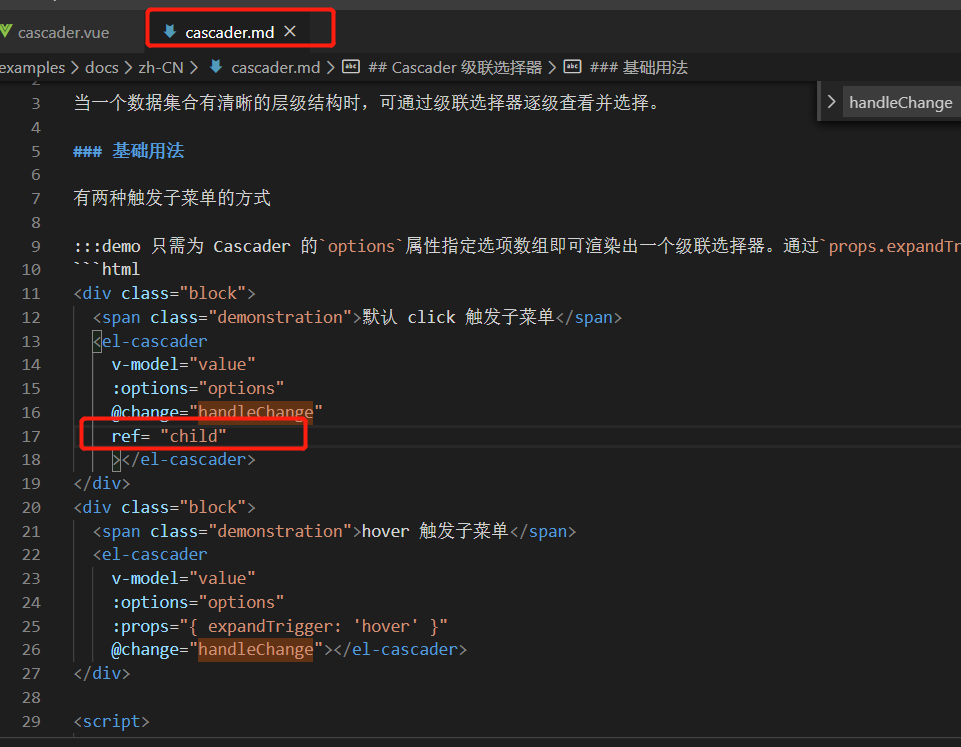Click line number 3 in the gutter
Image resolution: width=961 pixels, height=747 pixels.
coord(36,104)
